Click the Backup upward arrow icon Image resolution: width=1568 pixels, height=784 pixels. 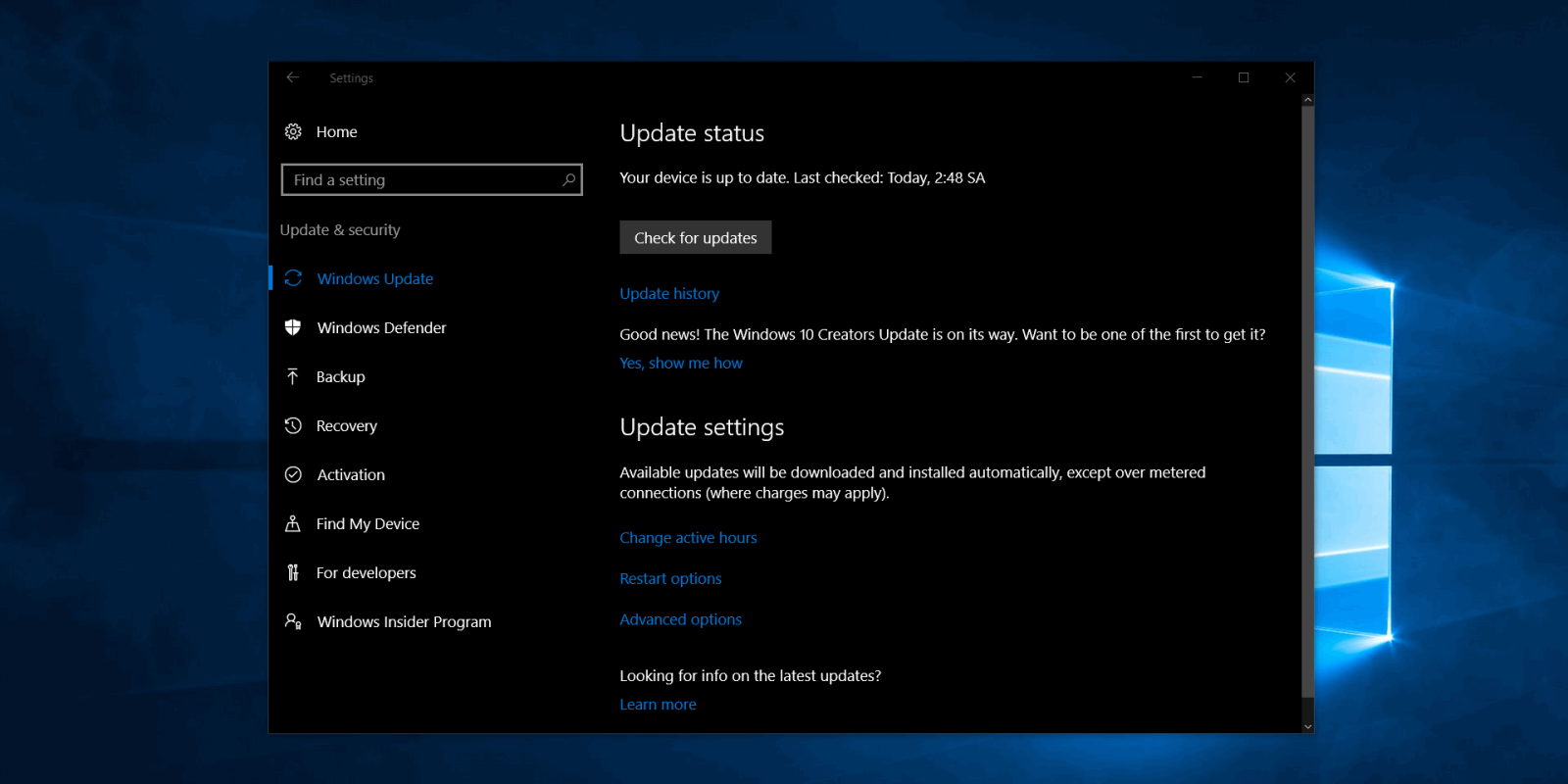click(293, 376)
